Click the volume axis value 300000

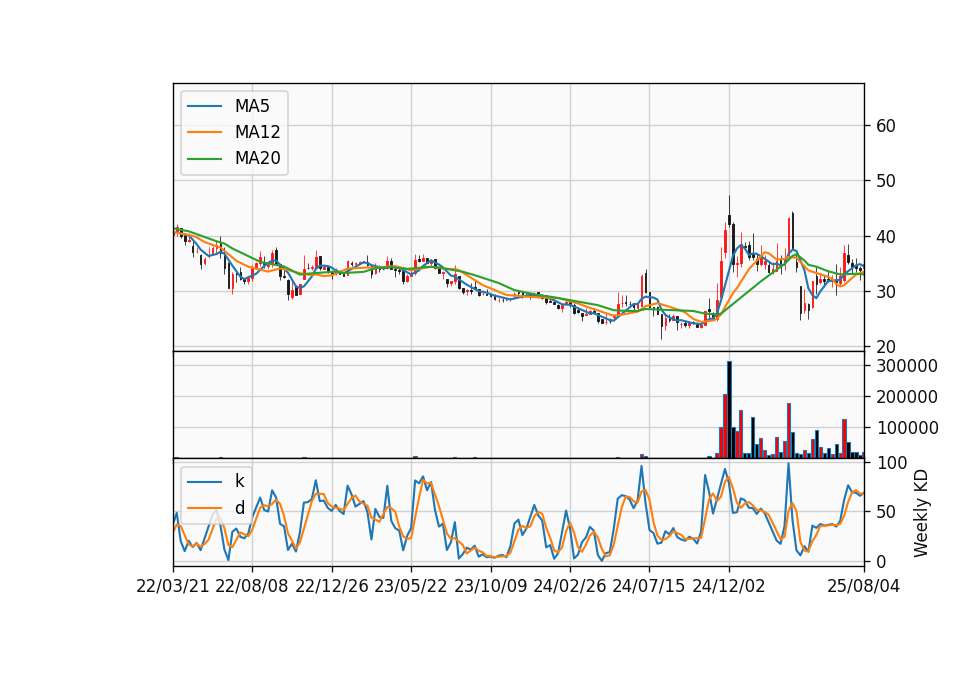907,366
